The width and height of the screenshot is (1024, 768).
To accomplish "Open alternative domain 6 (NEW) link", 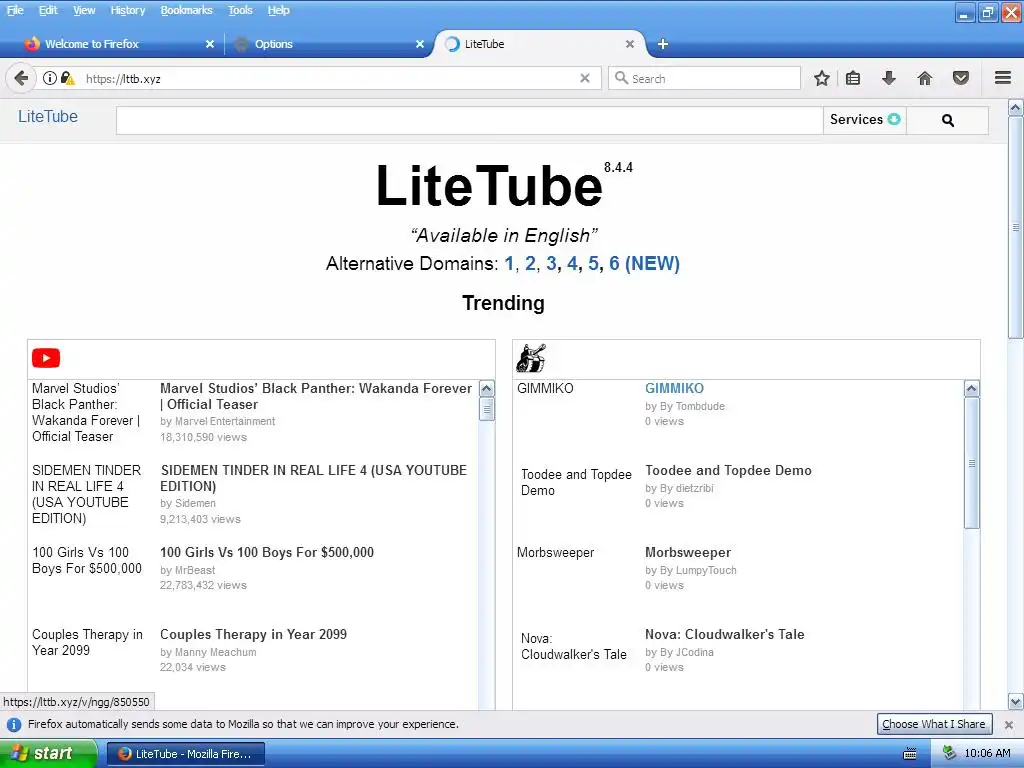I will click(644, 263).
